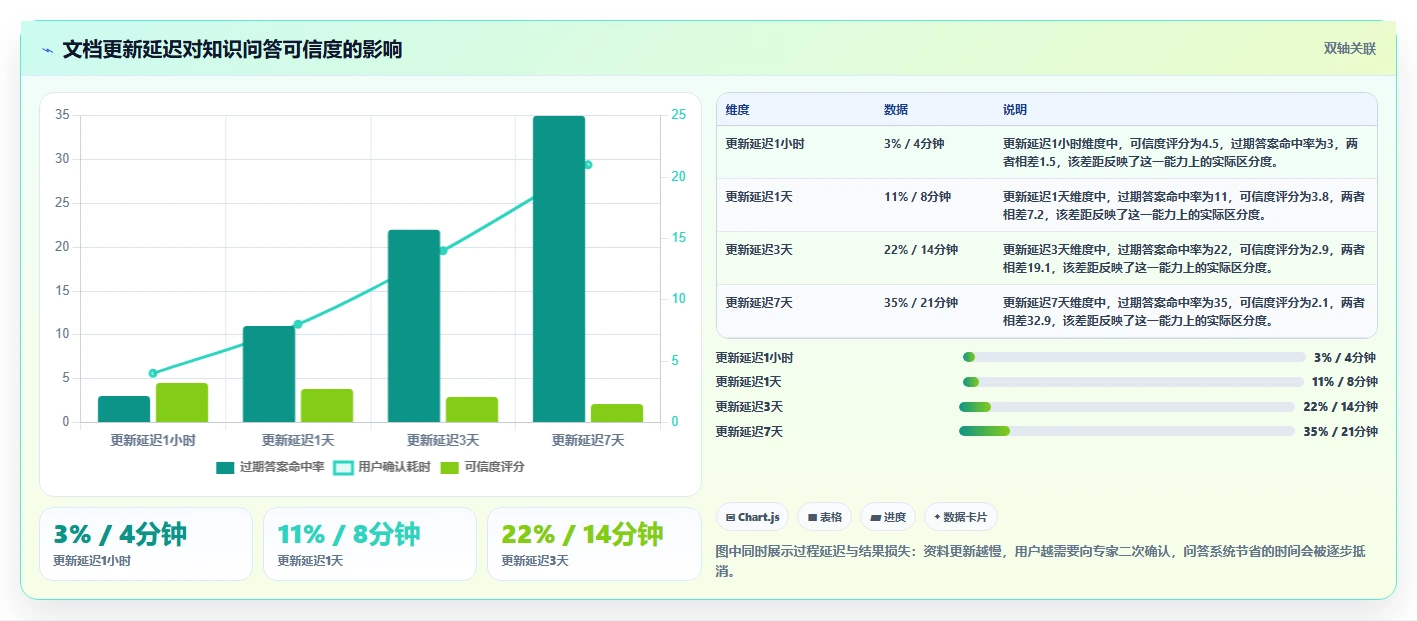Screen dimensions: 1417x621
Task: Click table value 35% / 21分钟
Action: (921, 303)
